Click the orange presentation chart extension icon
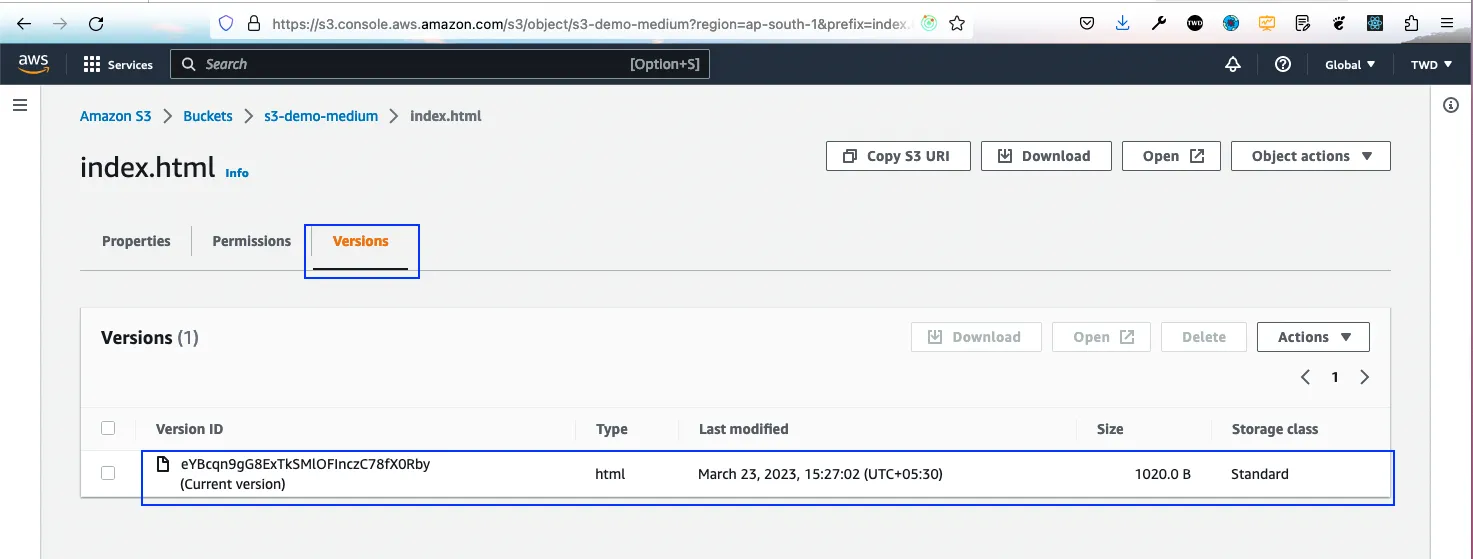 [x=1267, y=23]
